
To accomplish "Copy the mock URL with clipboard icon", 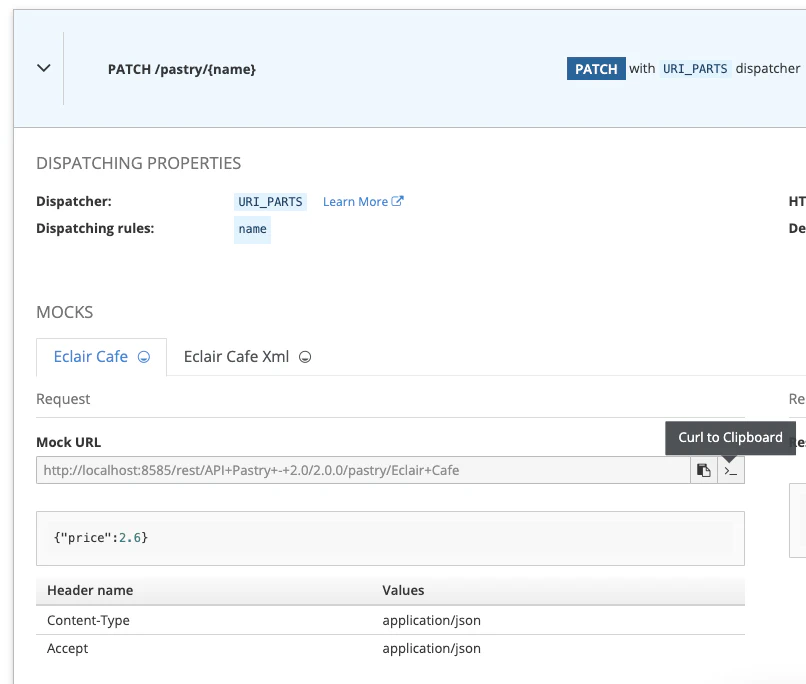I will pos(704,470).
